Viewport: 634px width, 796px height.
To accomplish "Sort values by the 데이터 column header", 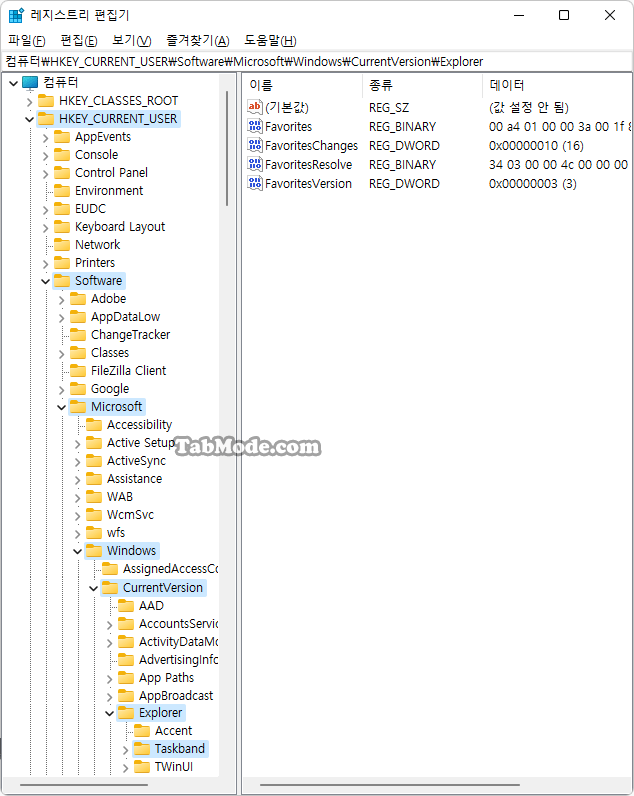I will tap(556, 85).
